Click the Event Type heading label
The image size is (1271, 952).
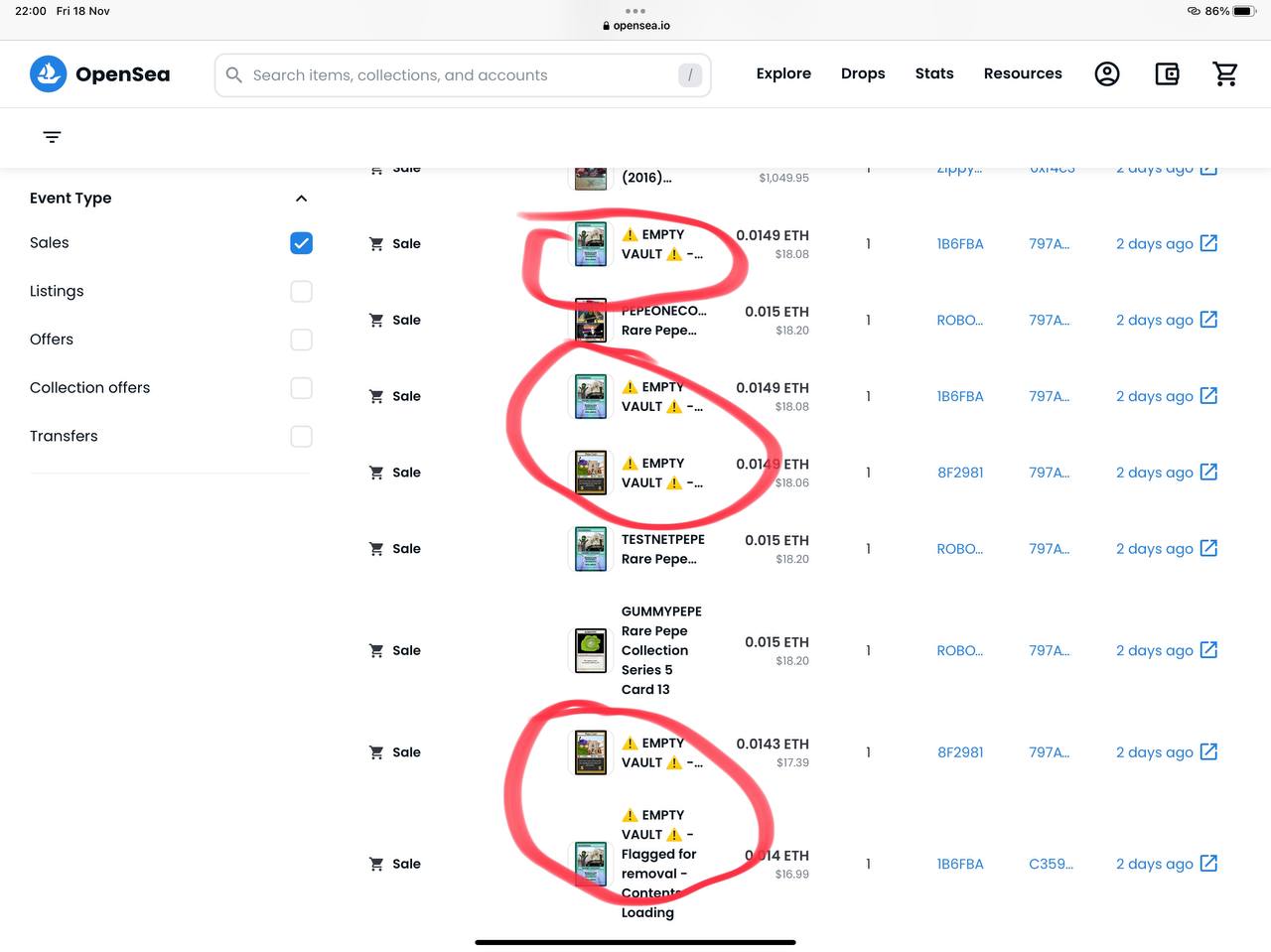[71, 198]
